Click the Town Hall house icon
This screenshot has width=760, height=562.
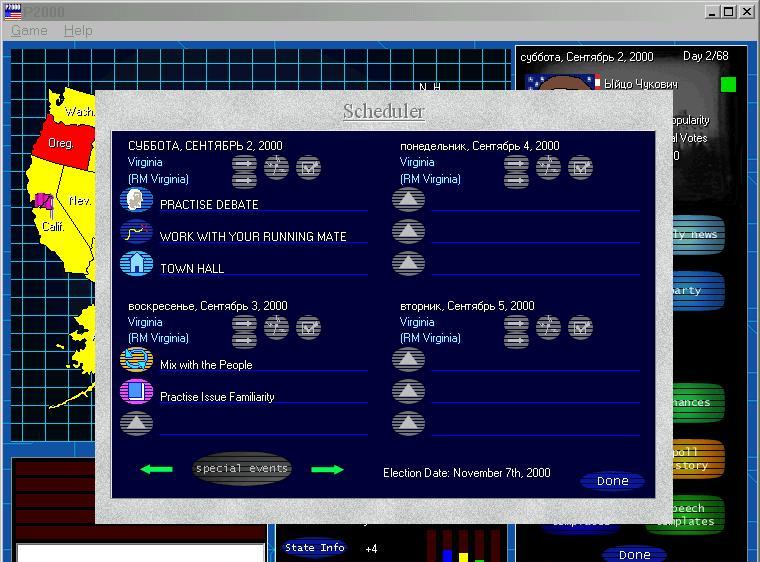136,264
